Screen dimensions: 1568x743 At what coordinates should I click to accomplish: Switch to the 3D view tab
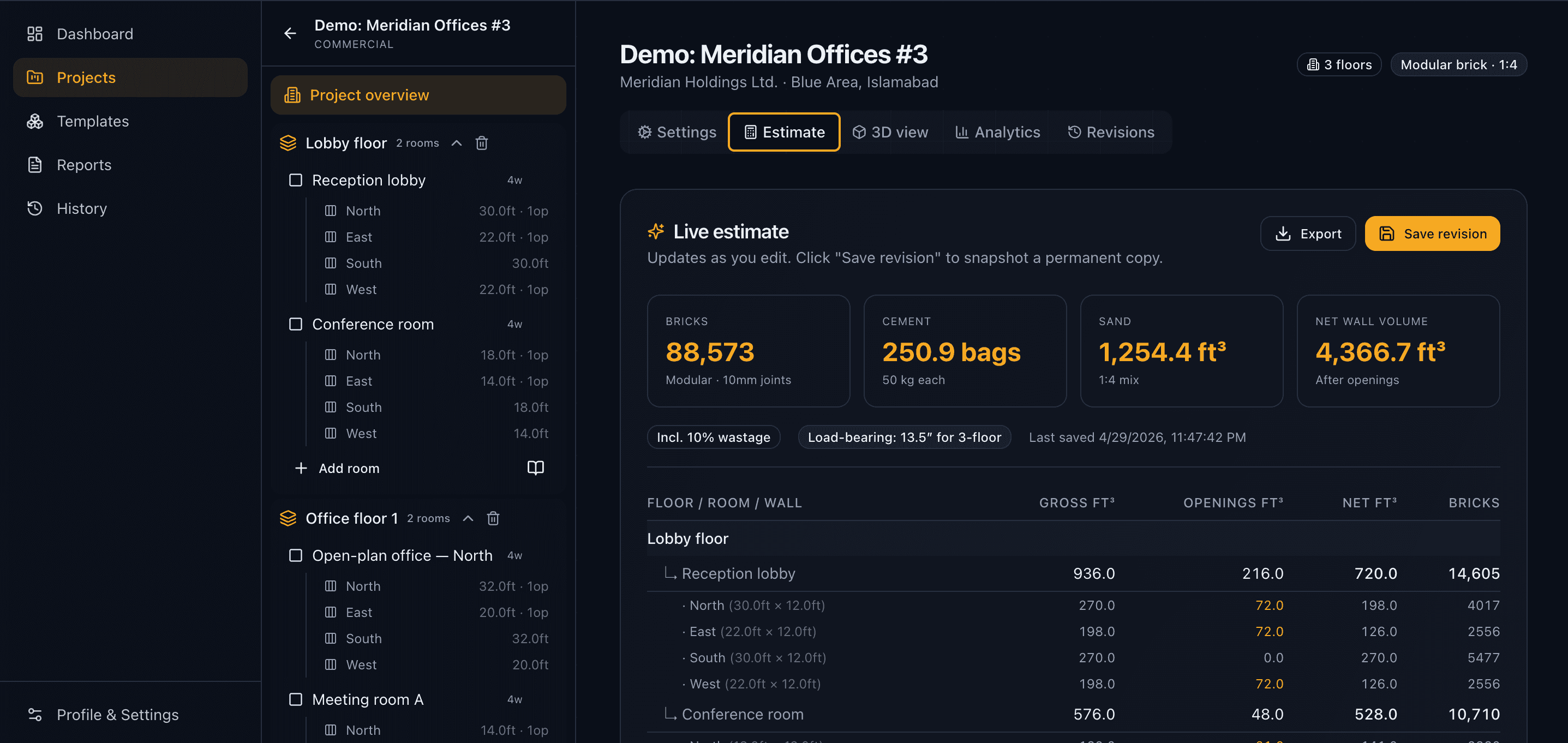point(890,132)
